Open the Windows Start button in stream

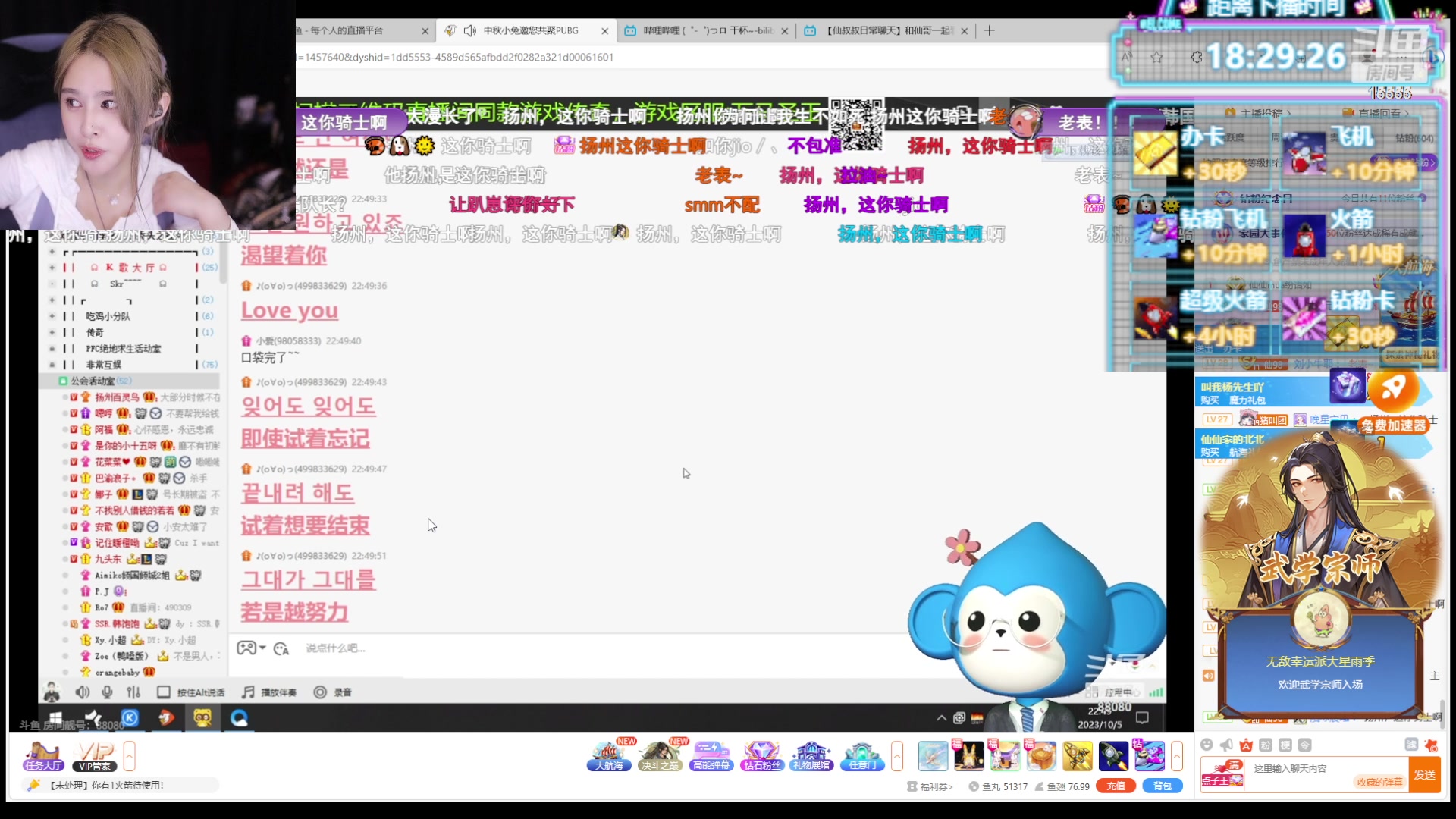(55, 717)
